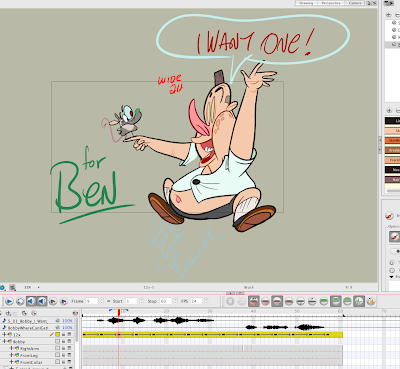Screen dimensions: 400x369
Task: Click the sound icon on S_01_Bobby_I_Want layer
Action: pos(58,321)
